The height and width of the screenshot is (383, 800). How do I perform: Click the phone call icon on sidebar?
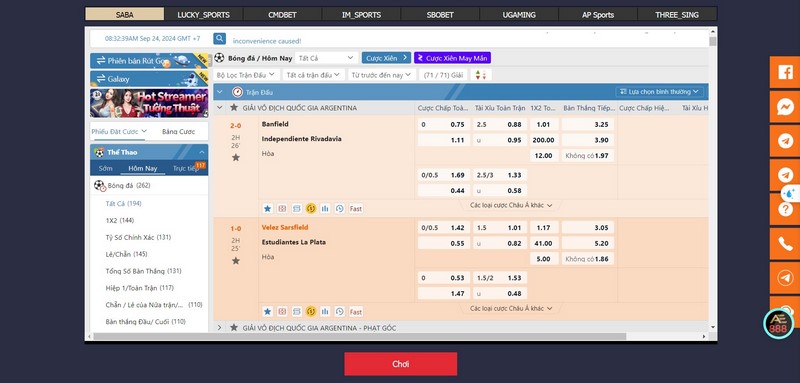[785, 243]
